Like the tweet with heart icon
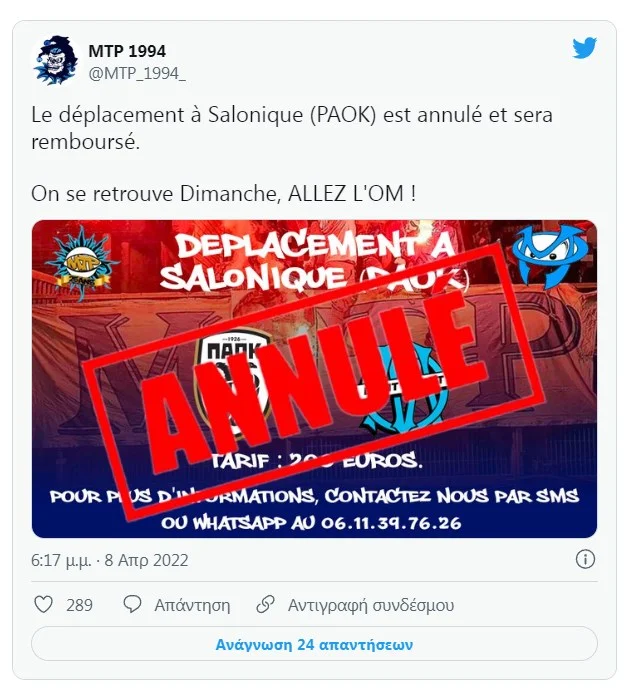Image resolution: width=640 pixels, height=695 pixels. click(x=43, y=605)
